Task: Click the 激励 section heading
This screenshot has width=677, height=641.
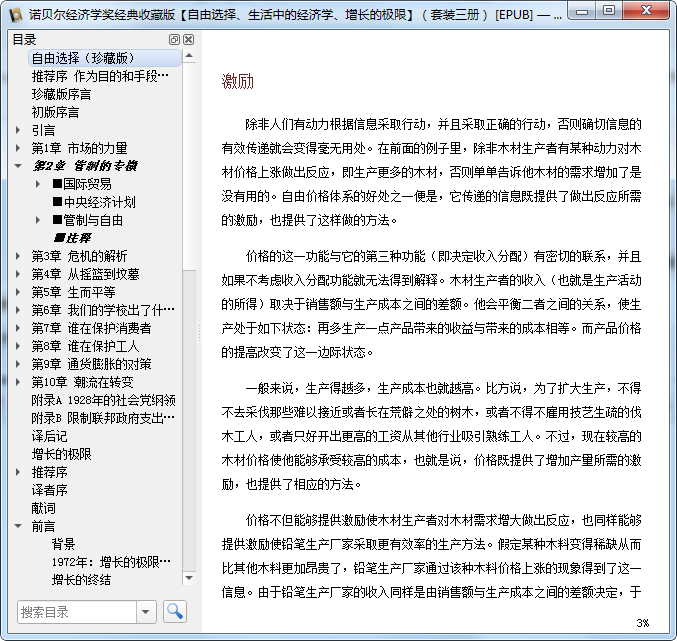Action: tap(237, 82)
